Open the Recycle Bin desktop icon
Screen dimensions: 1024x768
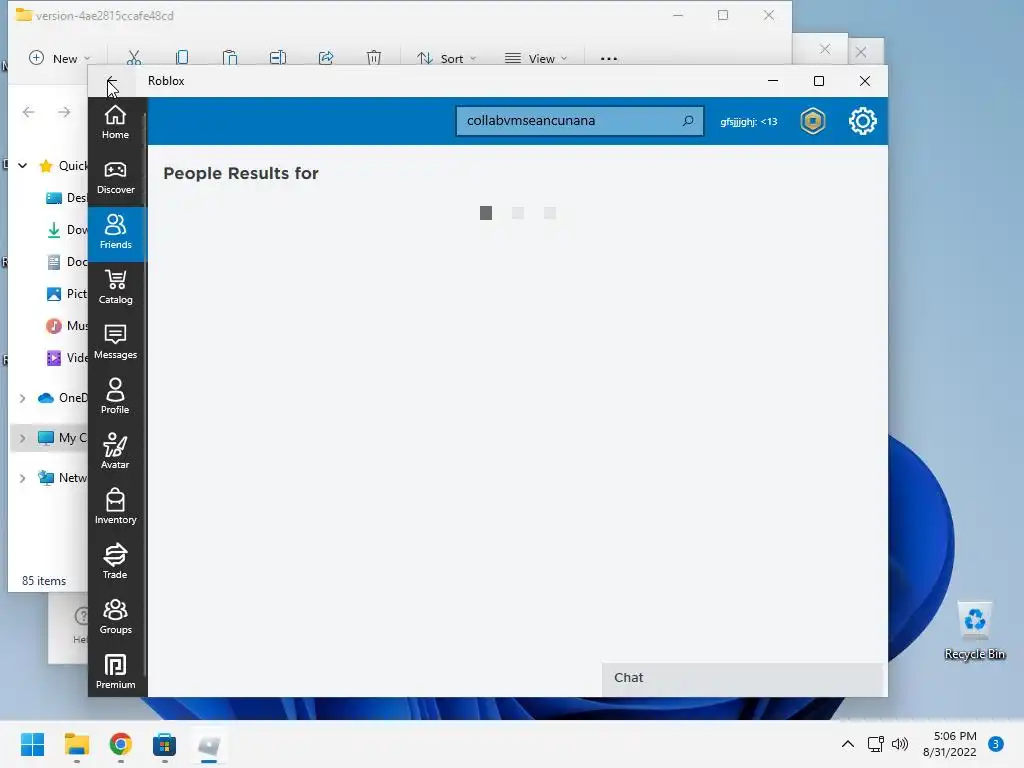pyautogui.click(x=975, y=631)
